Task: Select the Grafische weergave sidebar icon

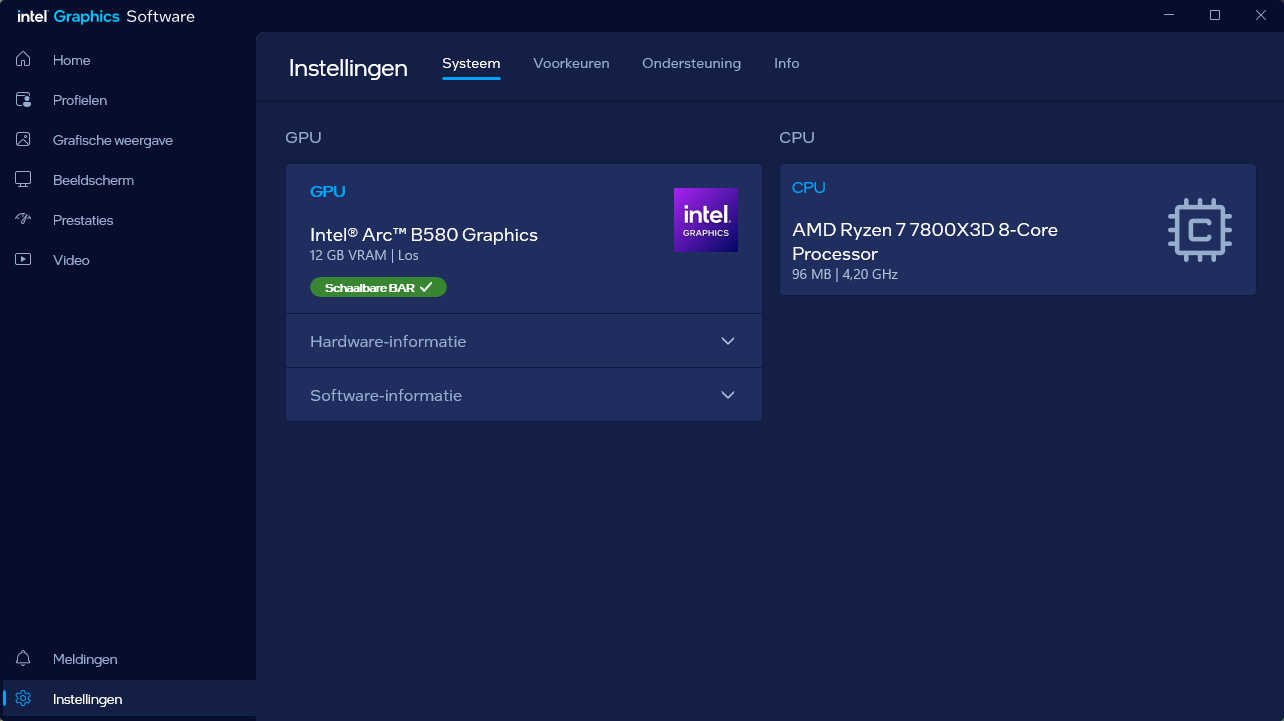Action: pos(23,140)
